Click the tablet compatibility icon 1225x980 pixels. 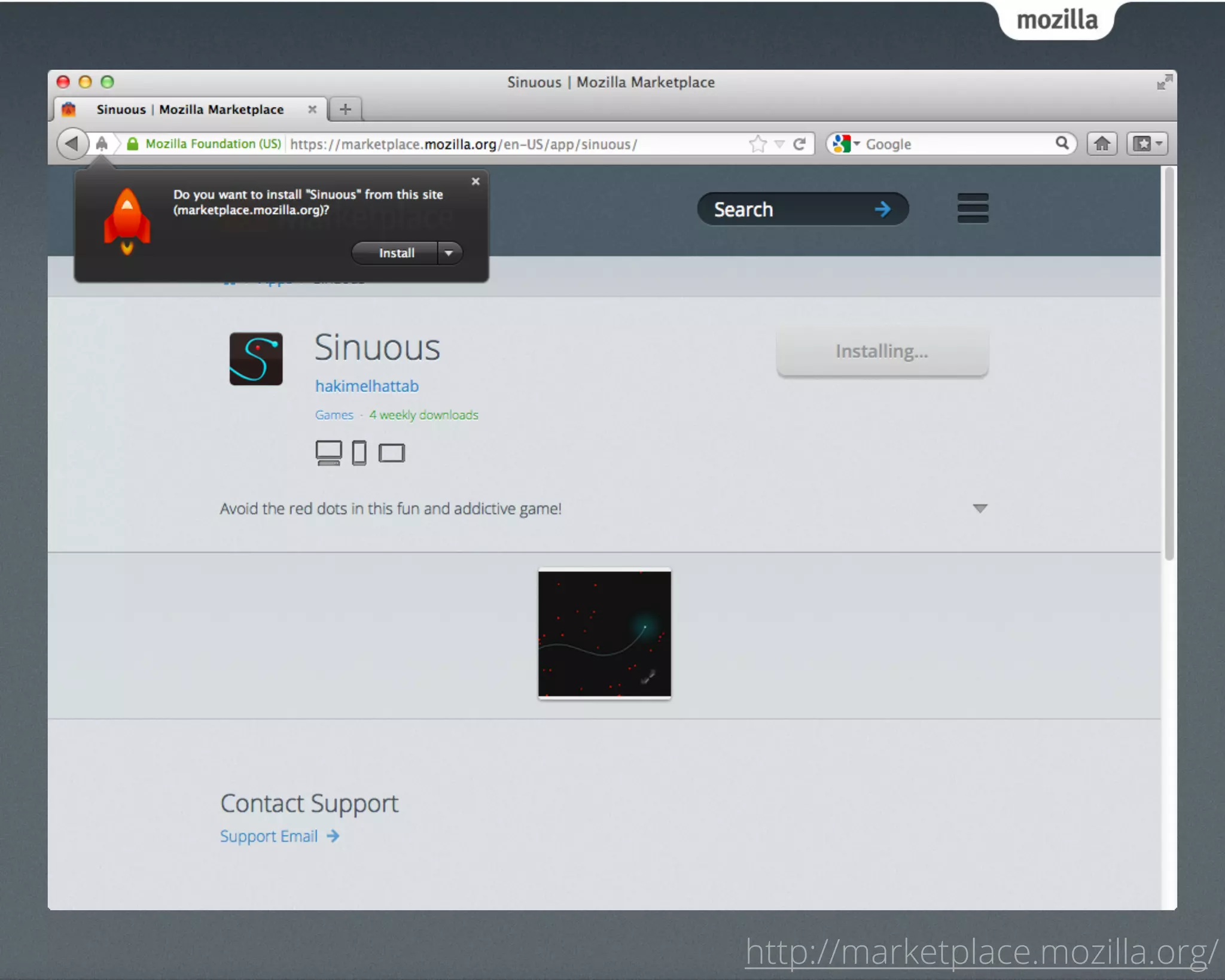point(392,453)
